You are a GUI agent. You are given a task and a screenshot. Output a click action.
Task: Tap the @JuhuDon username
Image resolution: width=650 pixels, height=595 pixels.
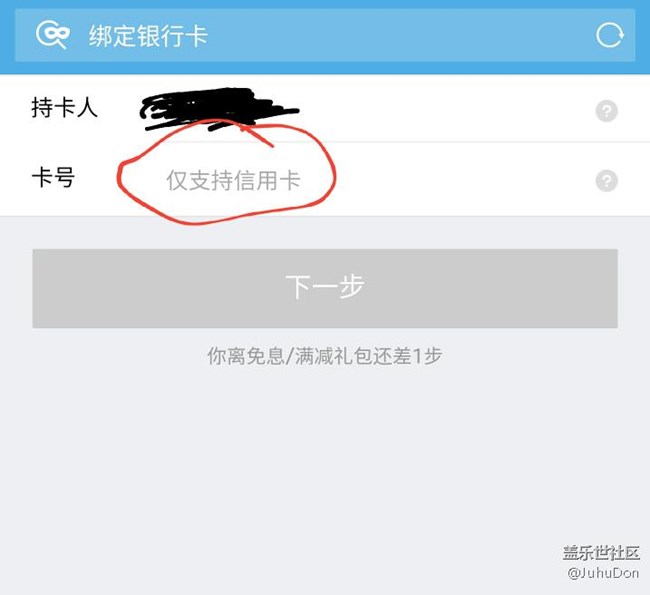[603, 573]
